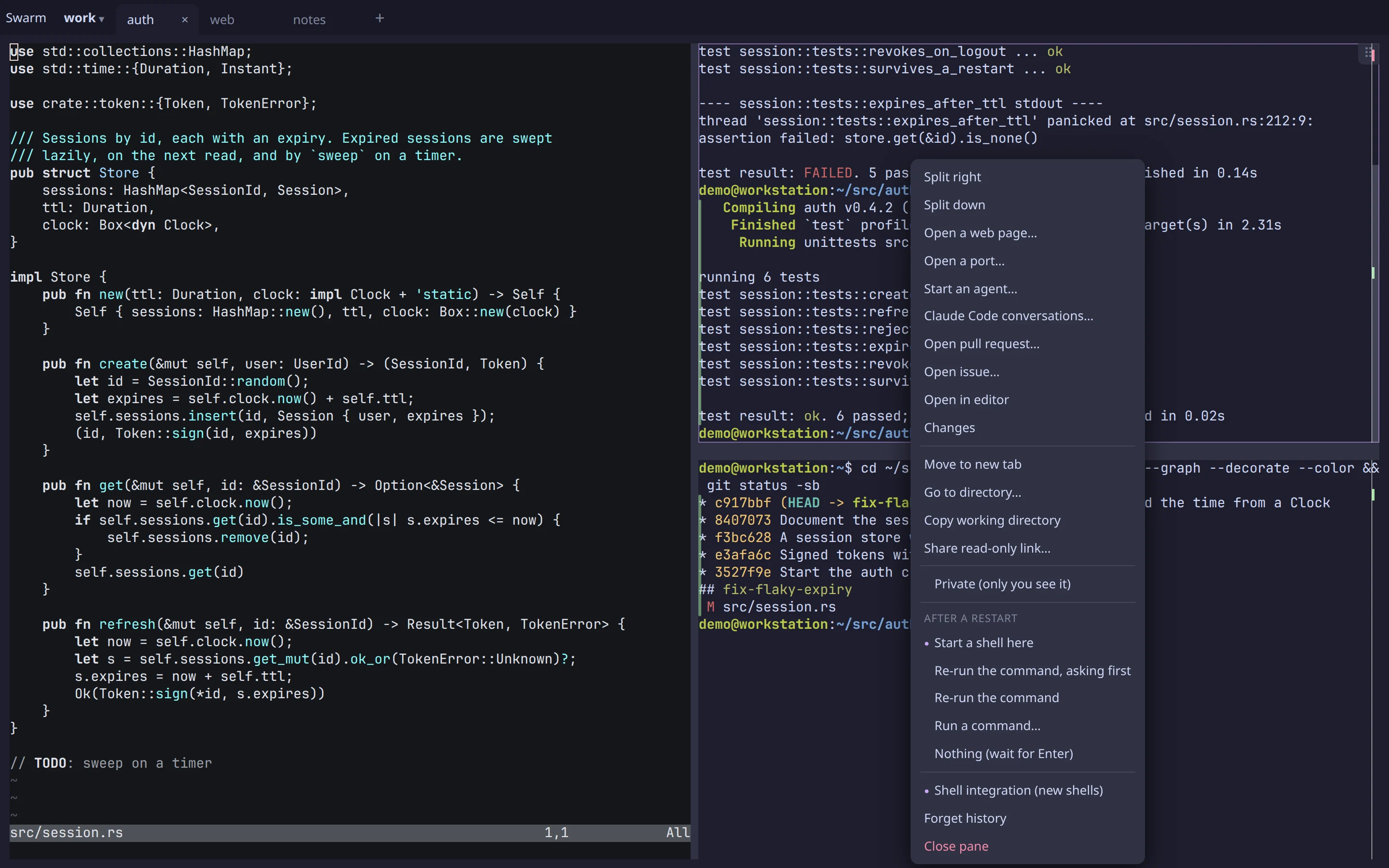Select Share read-only link…
Image resolution: width=1389 pixels, height=868 pixels.
click(x=1027, y=549)
